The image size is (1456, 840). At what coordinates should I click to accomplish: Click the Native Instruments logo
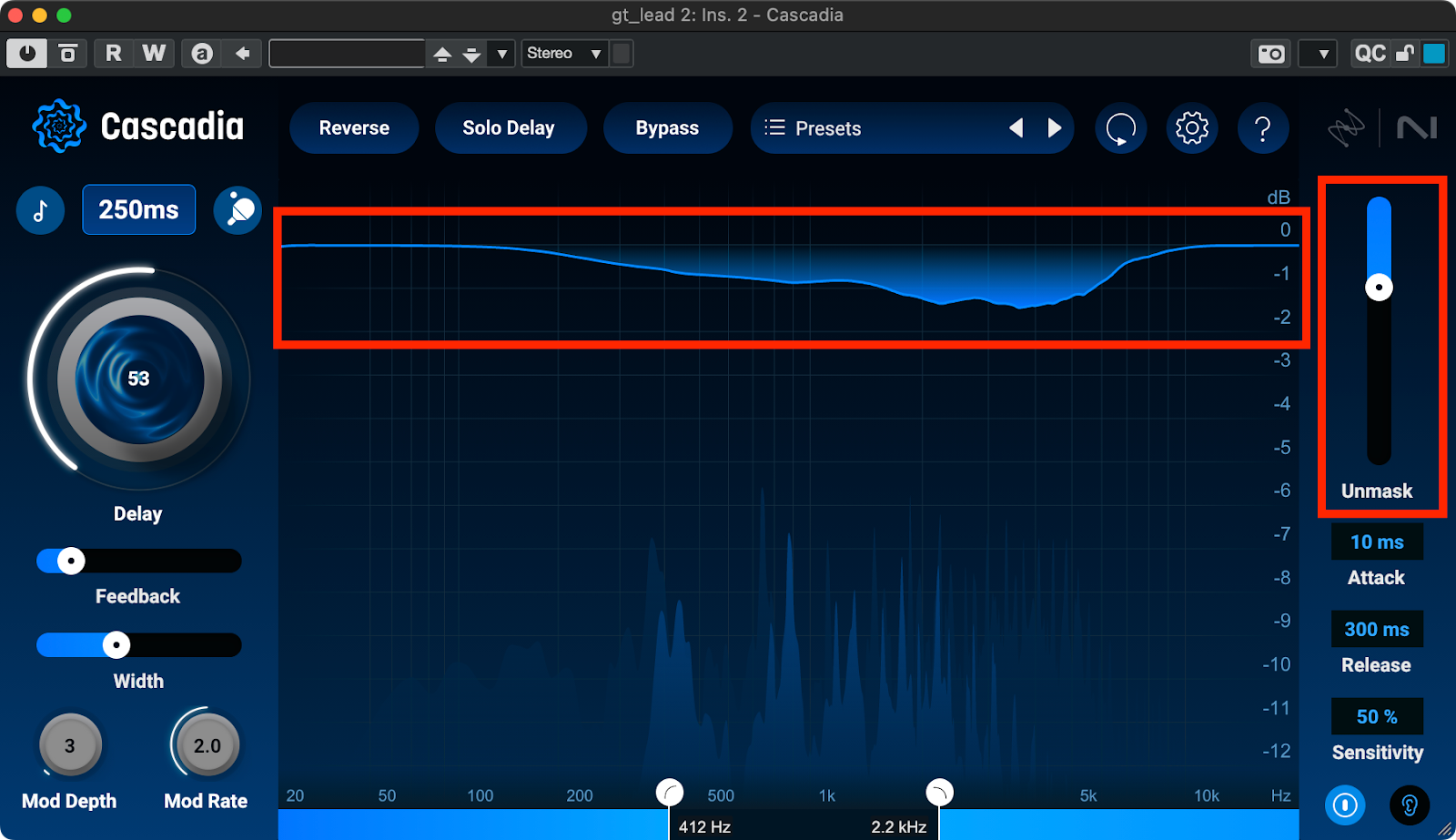click(1417, 128)
